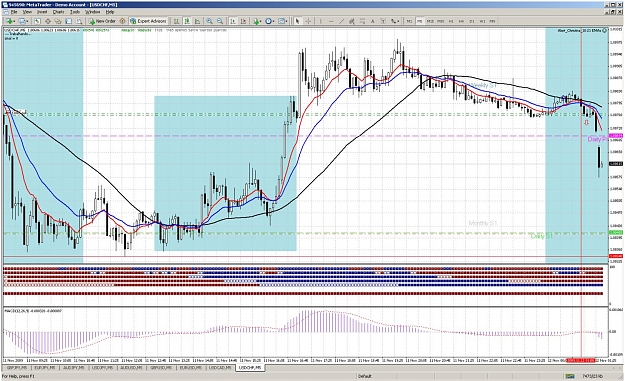Image resolution: width=625 pixels, height=381 pixels.
Task: Switch to the GBPUSD,M5 chart tab
Action: coord(161,368)
